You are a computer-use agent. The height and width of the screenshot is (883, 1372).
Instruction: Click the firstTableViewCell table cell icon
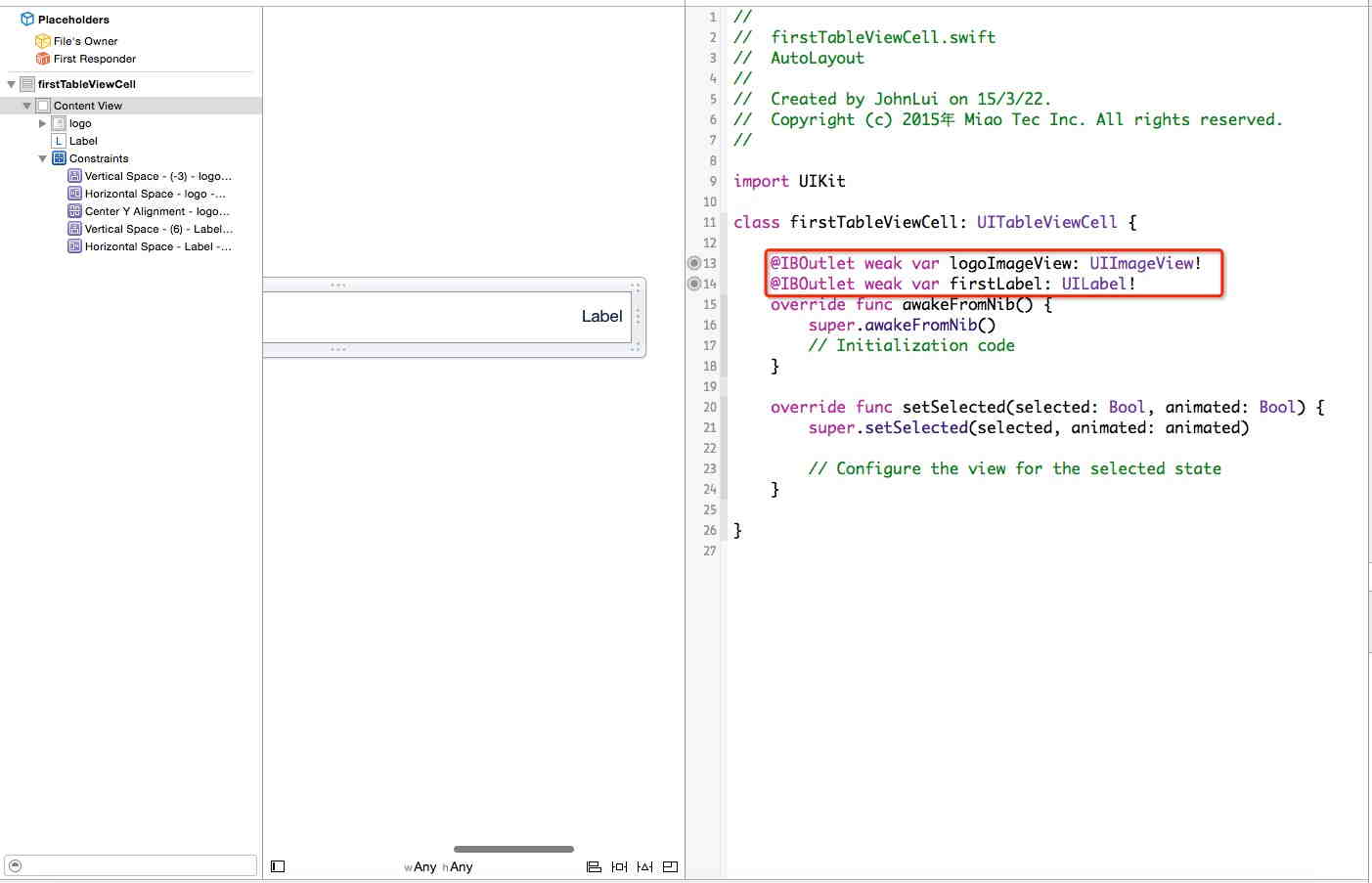(x=27, y=84)
